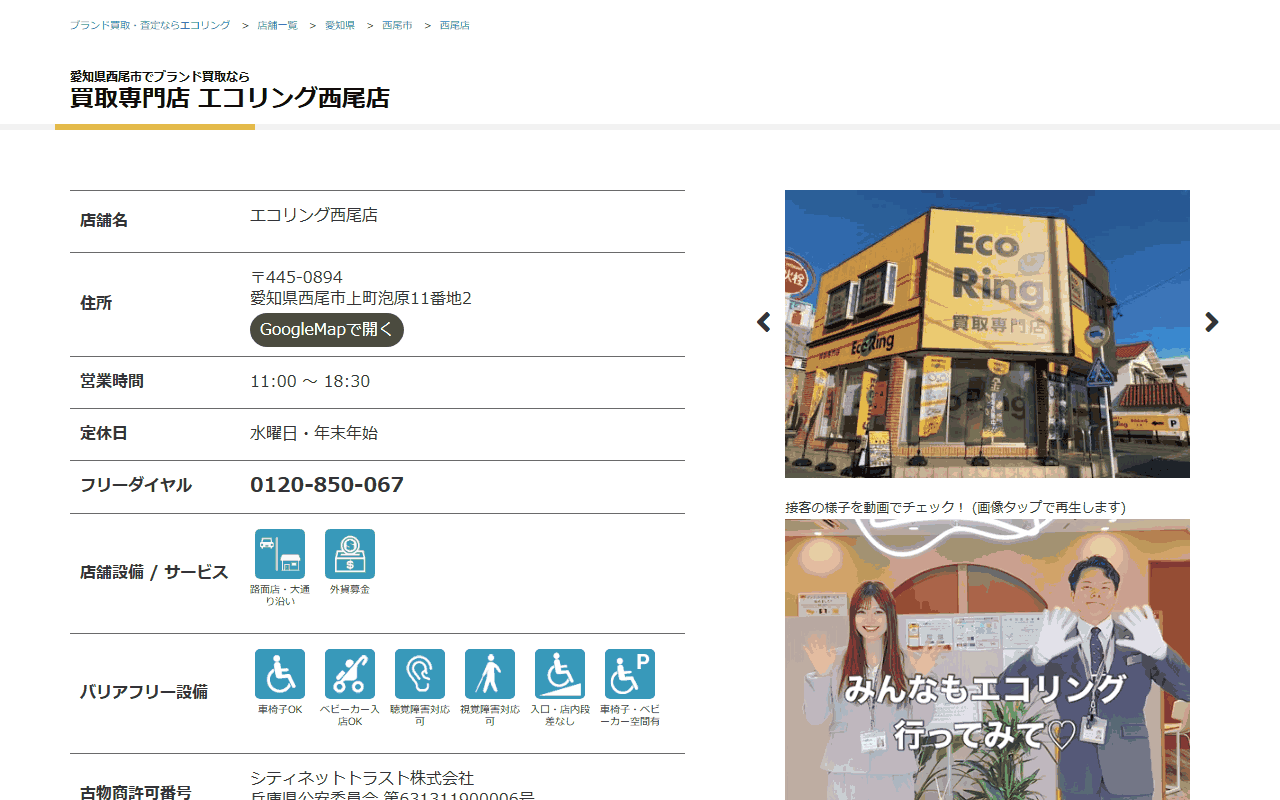Click the 店舗名 row label
Viewport: 1280px width, 800px height.
point(104,220)
